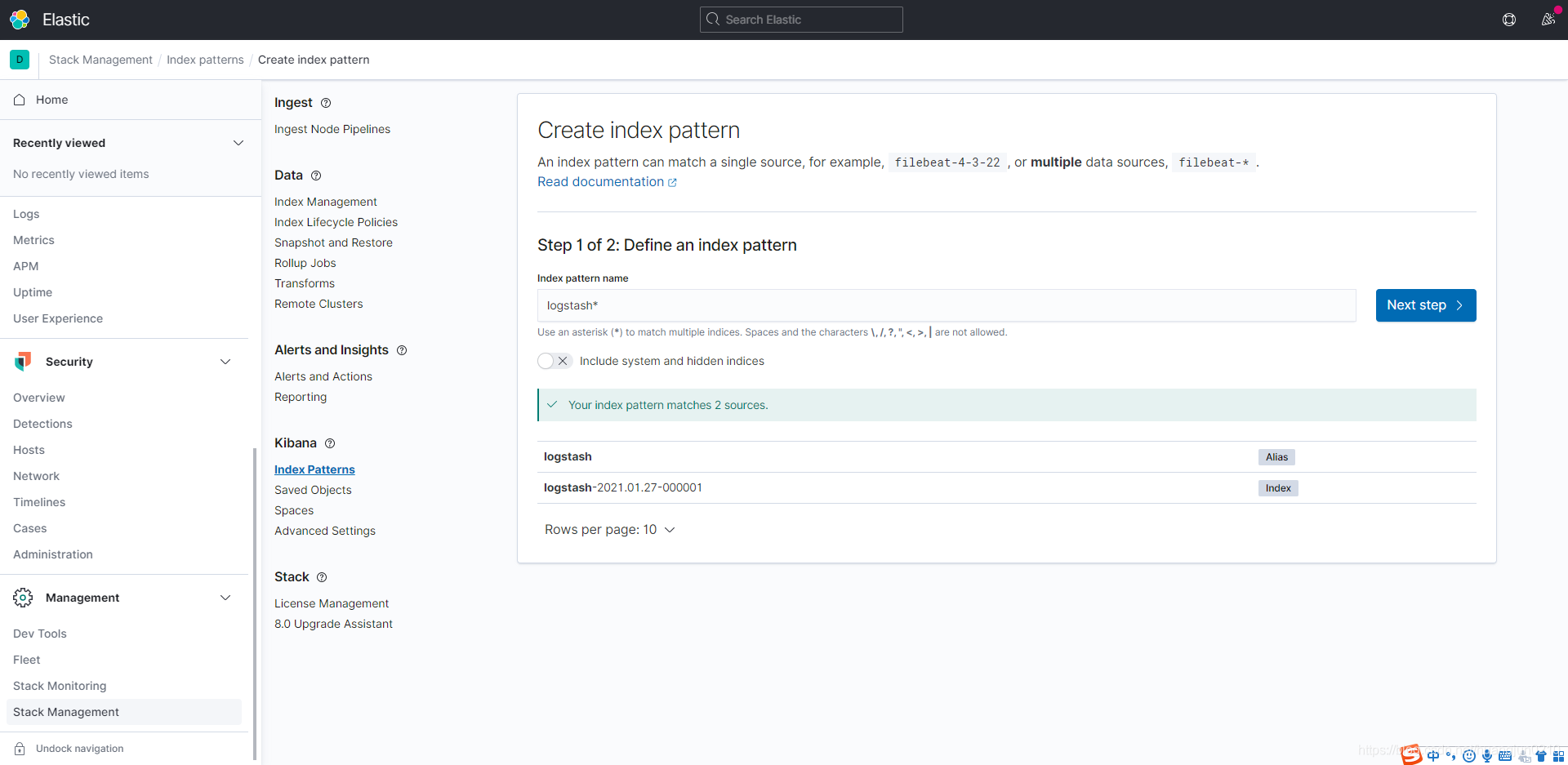This screenshot has width=1568, height=765.
Task: Show help tooltip icon next to Kibana
Action: pyautogui.click(x=330, y=443)
